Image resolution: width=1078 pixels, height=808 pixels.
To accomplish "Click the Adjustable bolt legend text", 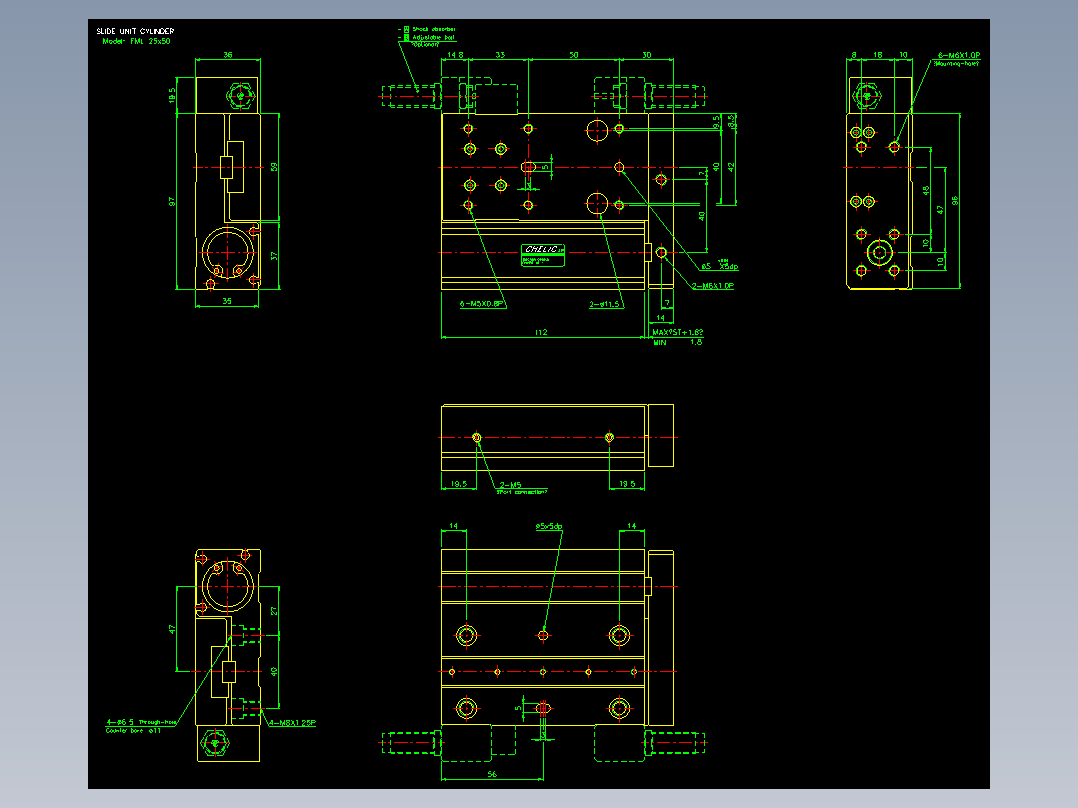I will pos(433,37).
